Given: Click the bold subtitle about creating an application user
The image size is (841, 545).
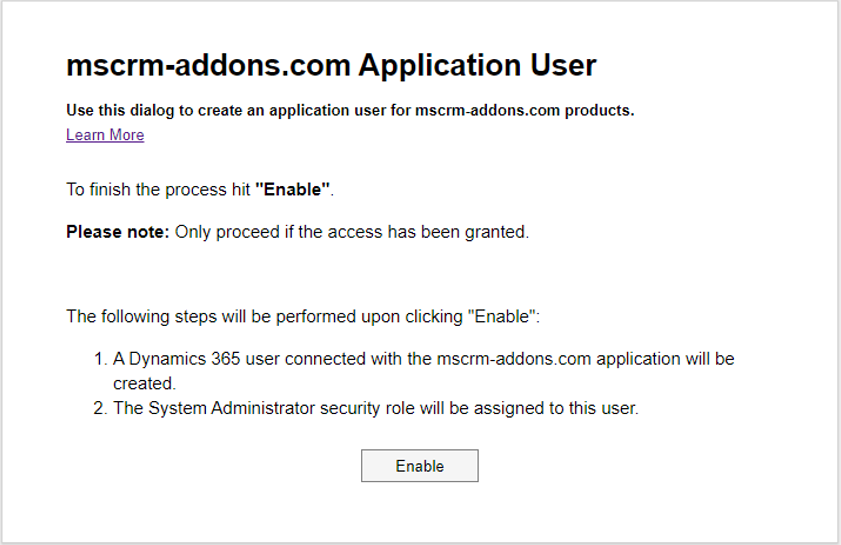Looking at the screenshot, I should [350, 111].
